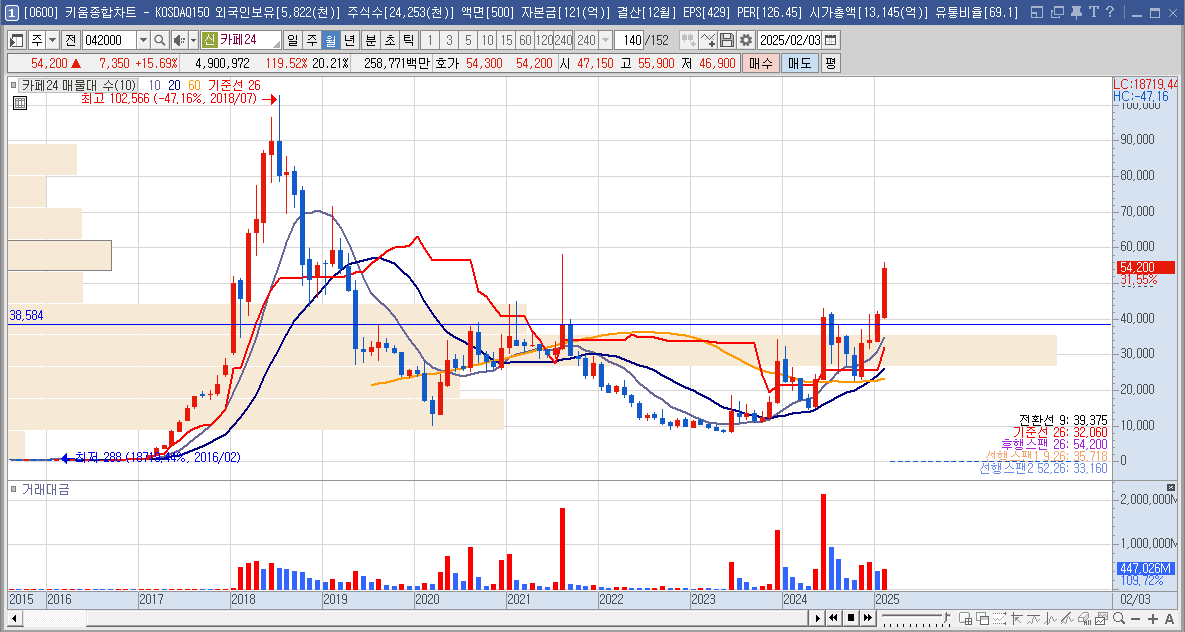
Task: Click the zoom magnifier icon in bottom toolbar
Action: (1118, 618)
